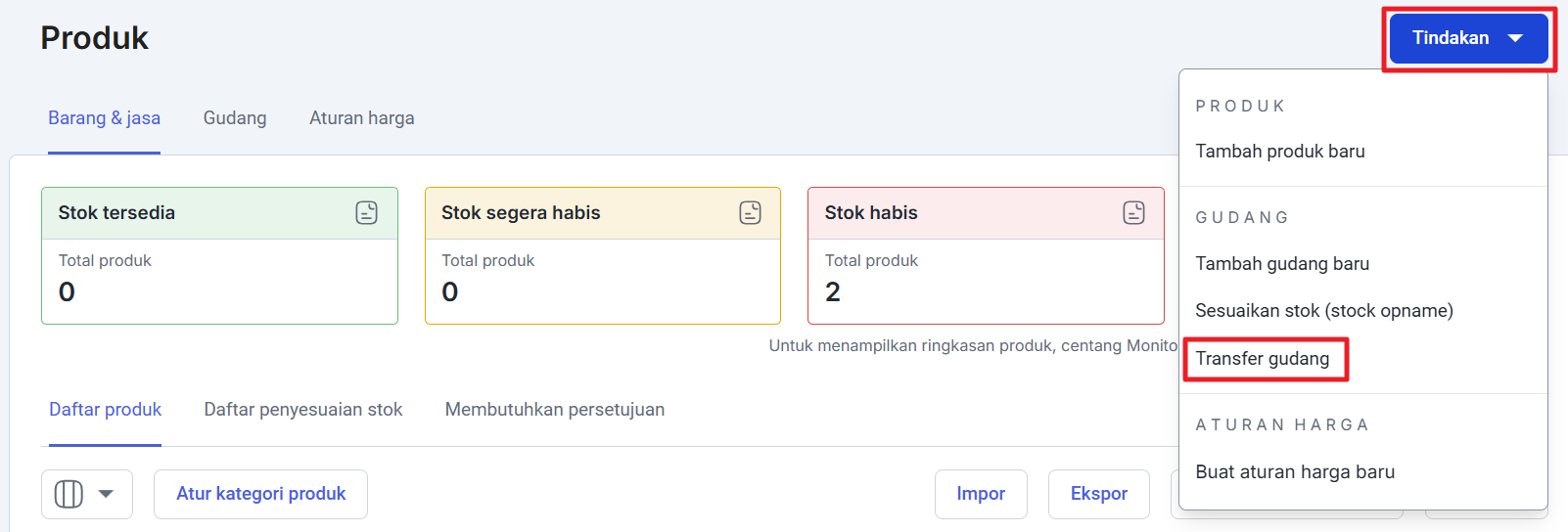
Task: Click the Stok habis card icon
Action: [1134, 212]
